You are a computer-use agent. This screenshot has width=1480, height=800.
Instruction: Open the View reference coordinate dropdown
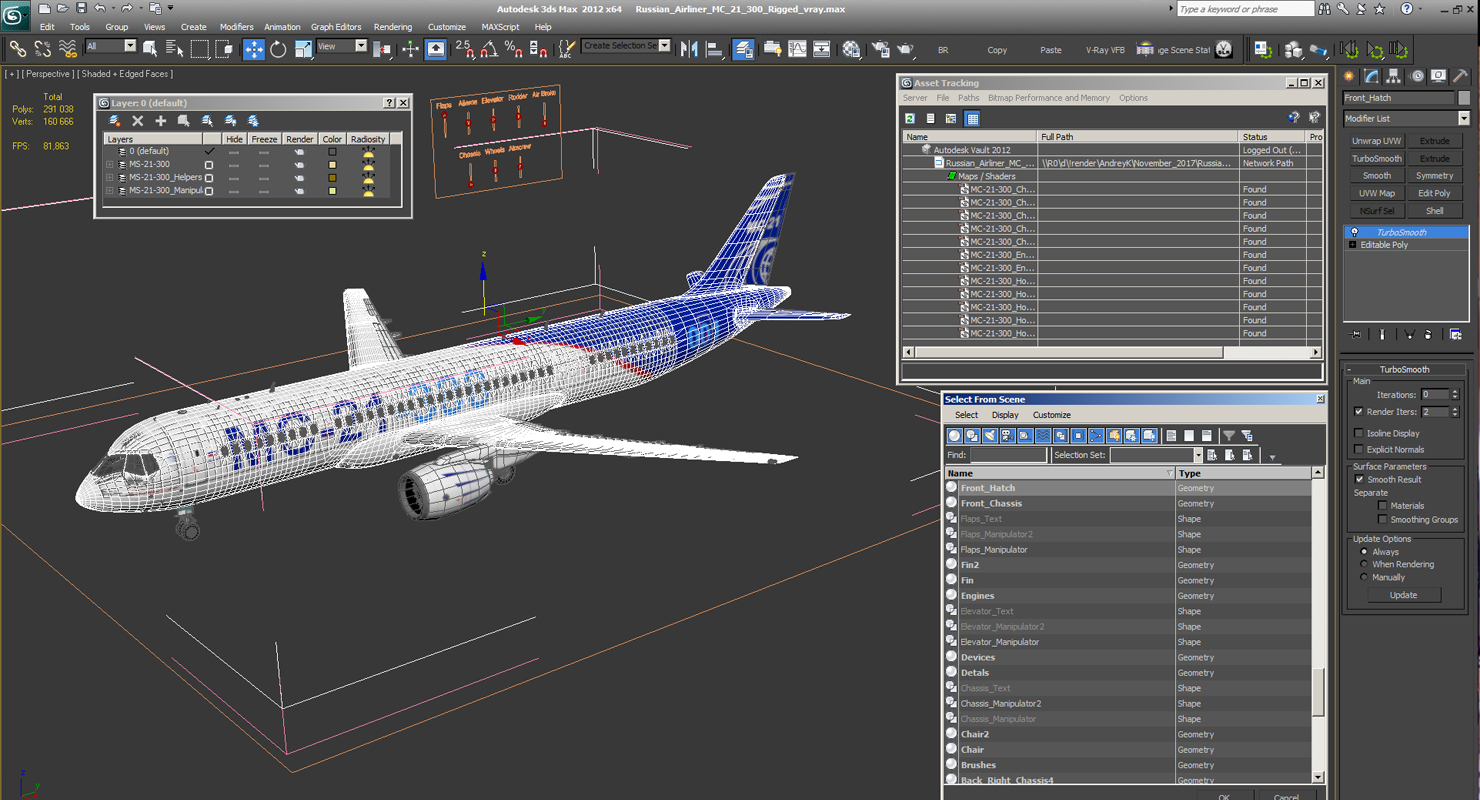342,46
